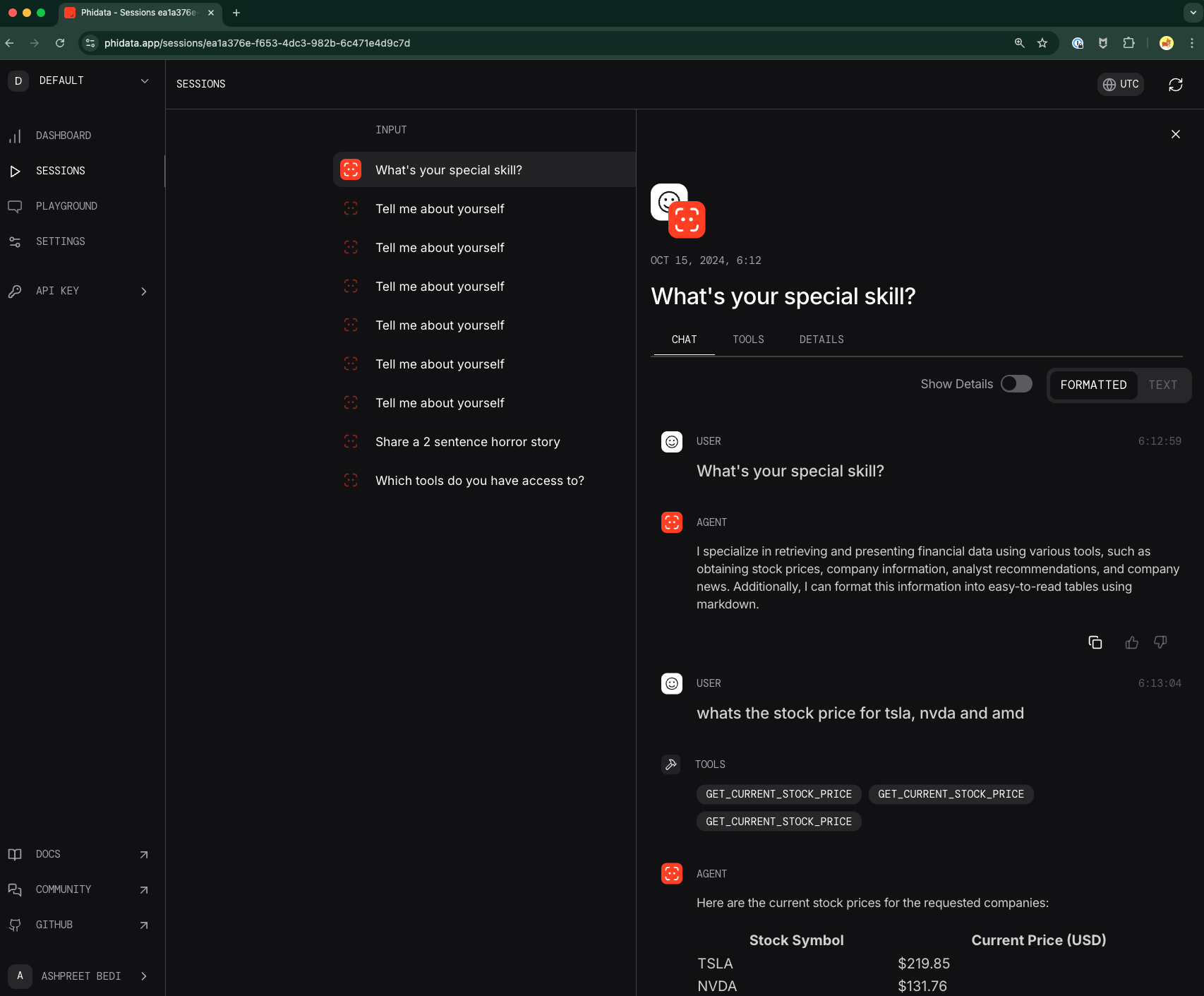This screenshot has height=996, width=1204.
Task: Select the FORMATTED view option
Action: (x=1092, y=385)
